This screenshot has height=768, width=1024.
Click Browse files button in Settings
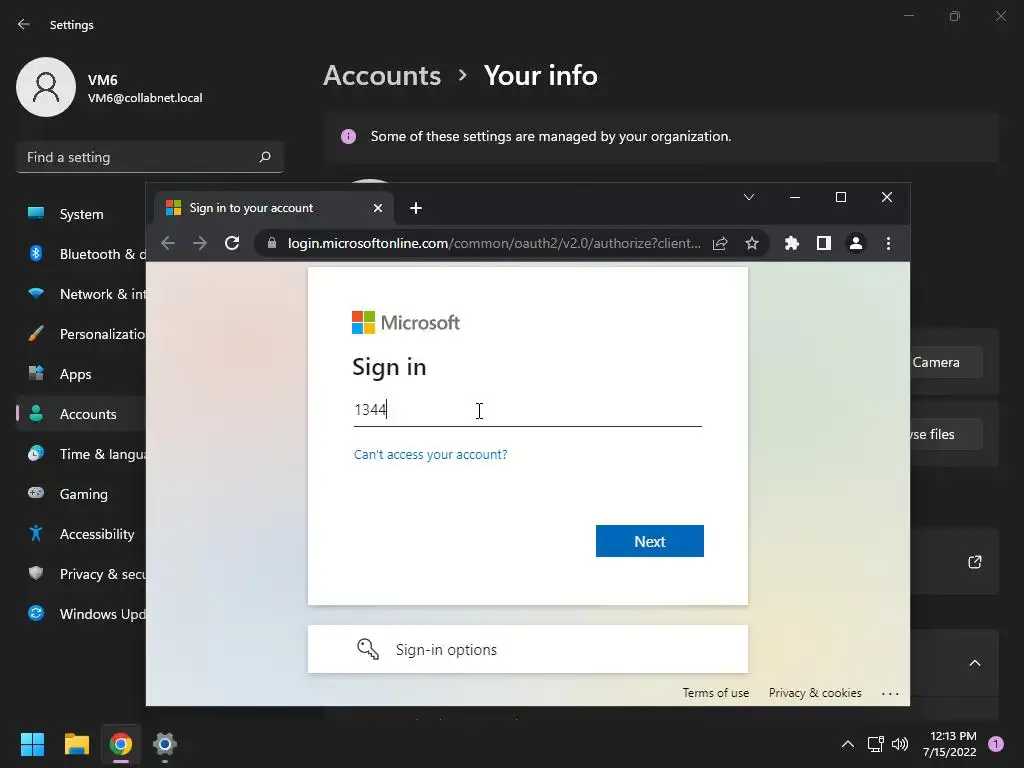(x=946, y=434)
